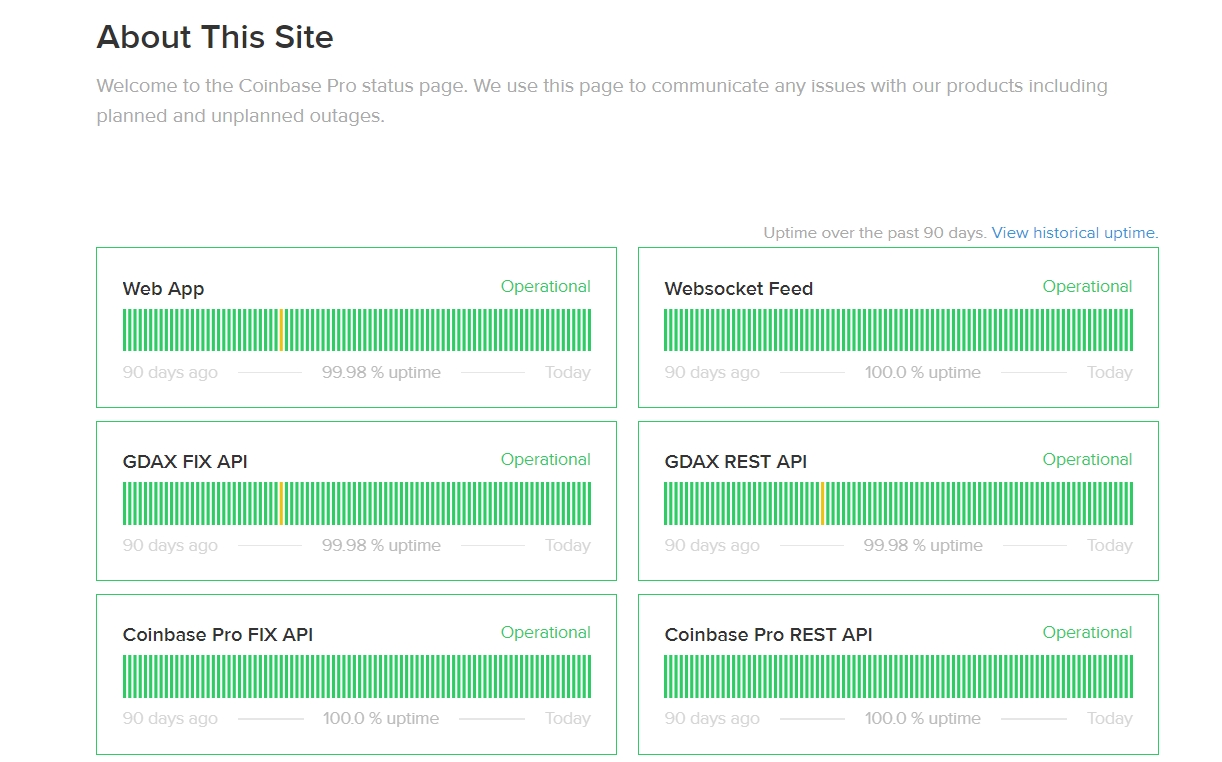The image size is (1222, 762).
Task: Click Coinbase Pro FIX API 100.0 % uptime
Action: coord(381,718)
